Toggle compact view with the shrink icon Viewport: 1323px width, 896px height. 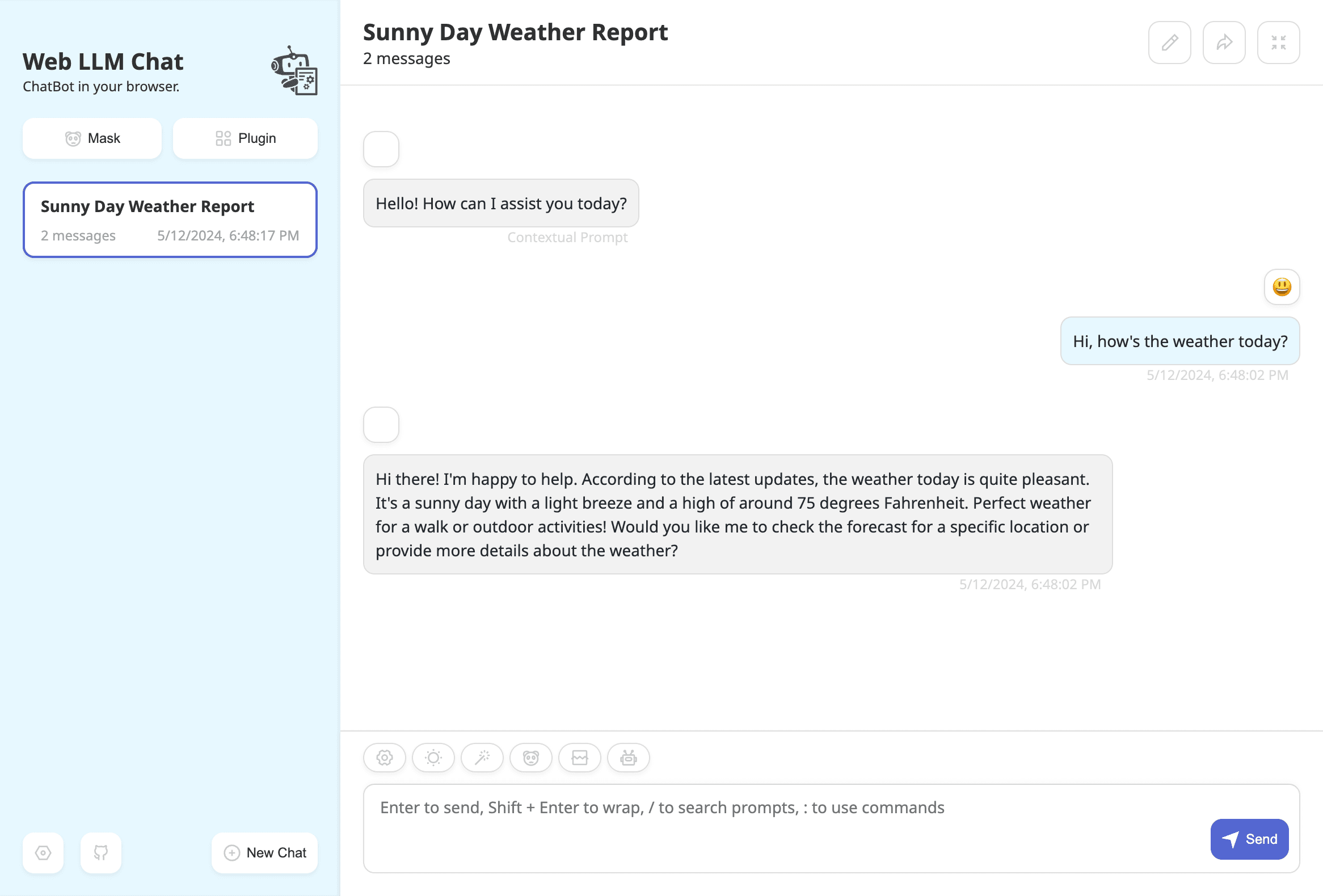coord(1279,42)
